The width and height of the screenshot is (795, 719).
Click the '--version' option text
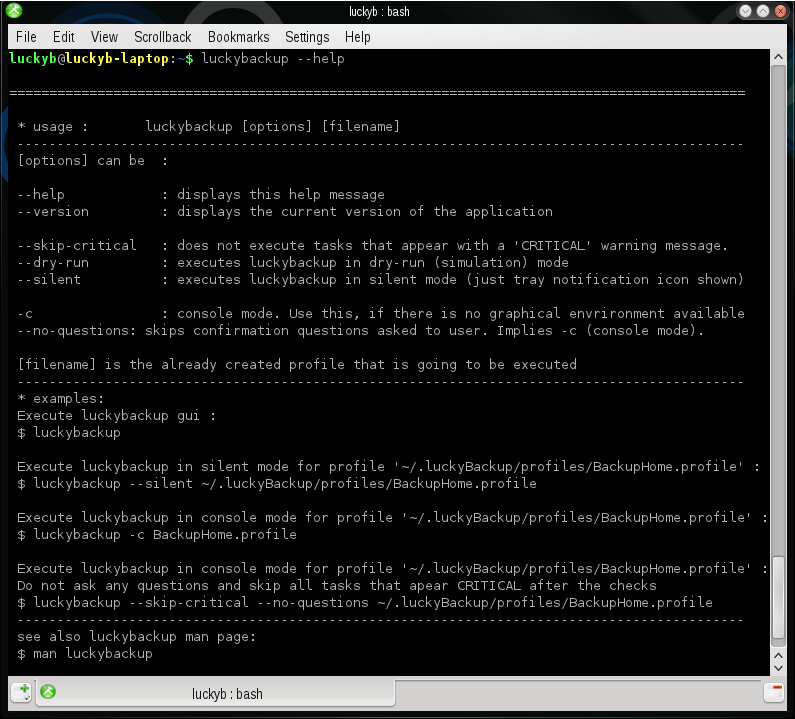53,211
